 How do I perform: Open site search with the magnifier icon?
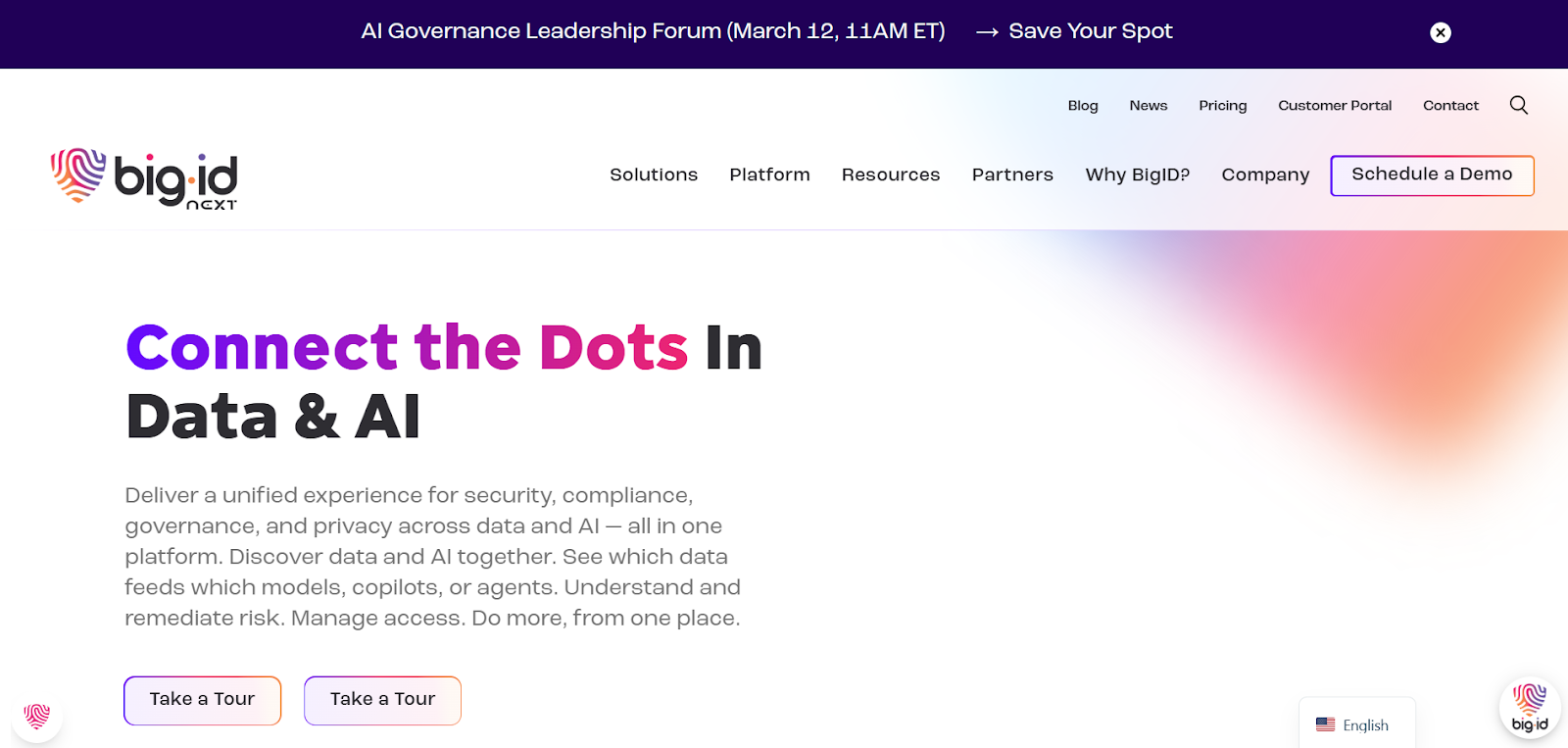tap(1519, 105)
